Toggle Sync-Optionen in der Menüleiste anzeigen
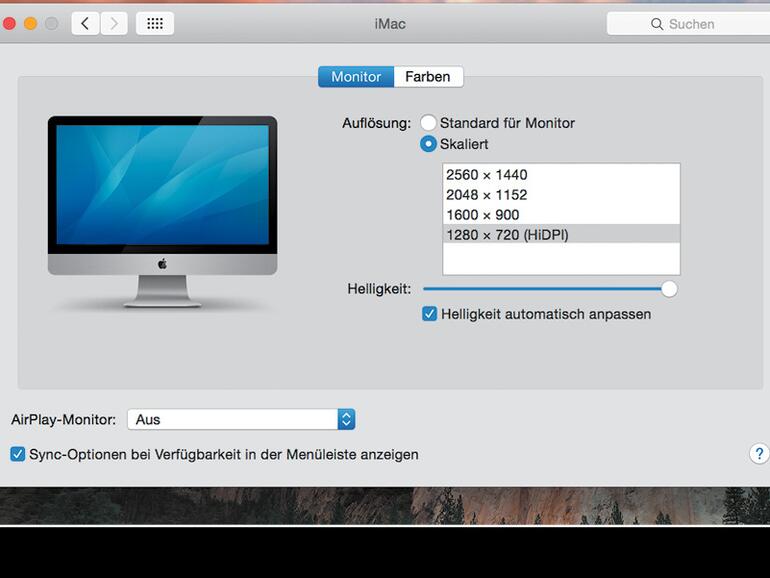 (18, 454)
